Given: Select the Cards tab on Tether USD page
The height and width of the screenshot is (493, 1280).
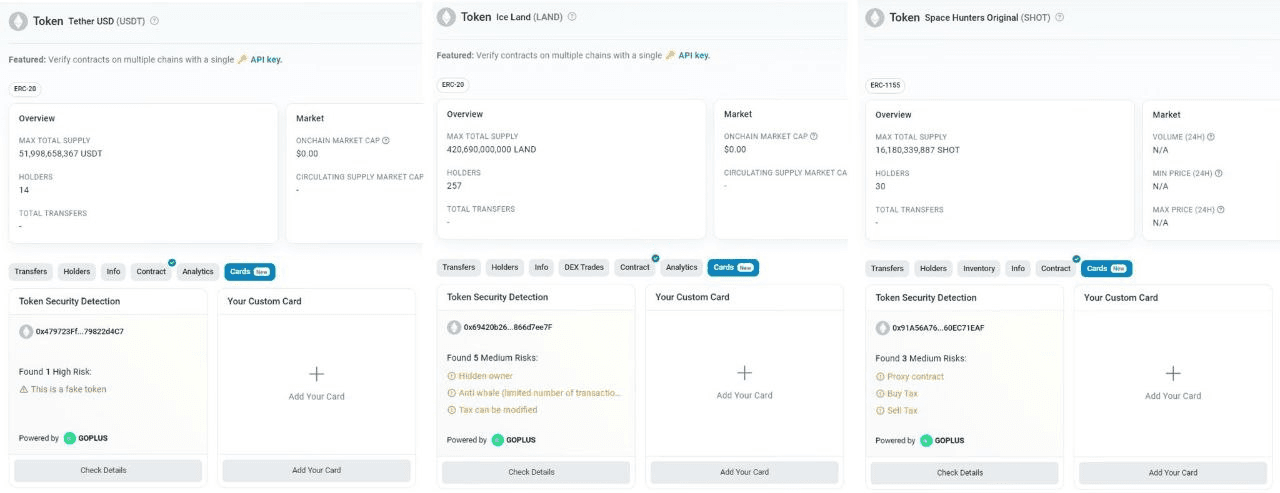Looking at the screenshot, I should click(x=250, y=271).
